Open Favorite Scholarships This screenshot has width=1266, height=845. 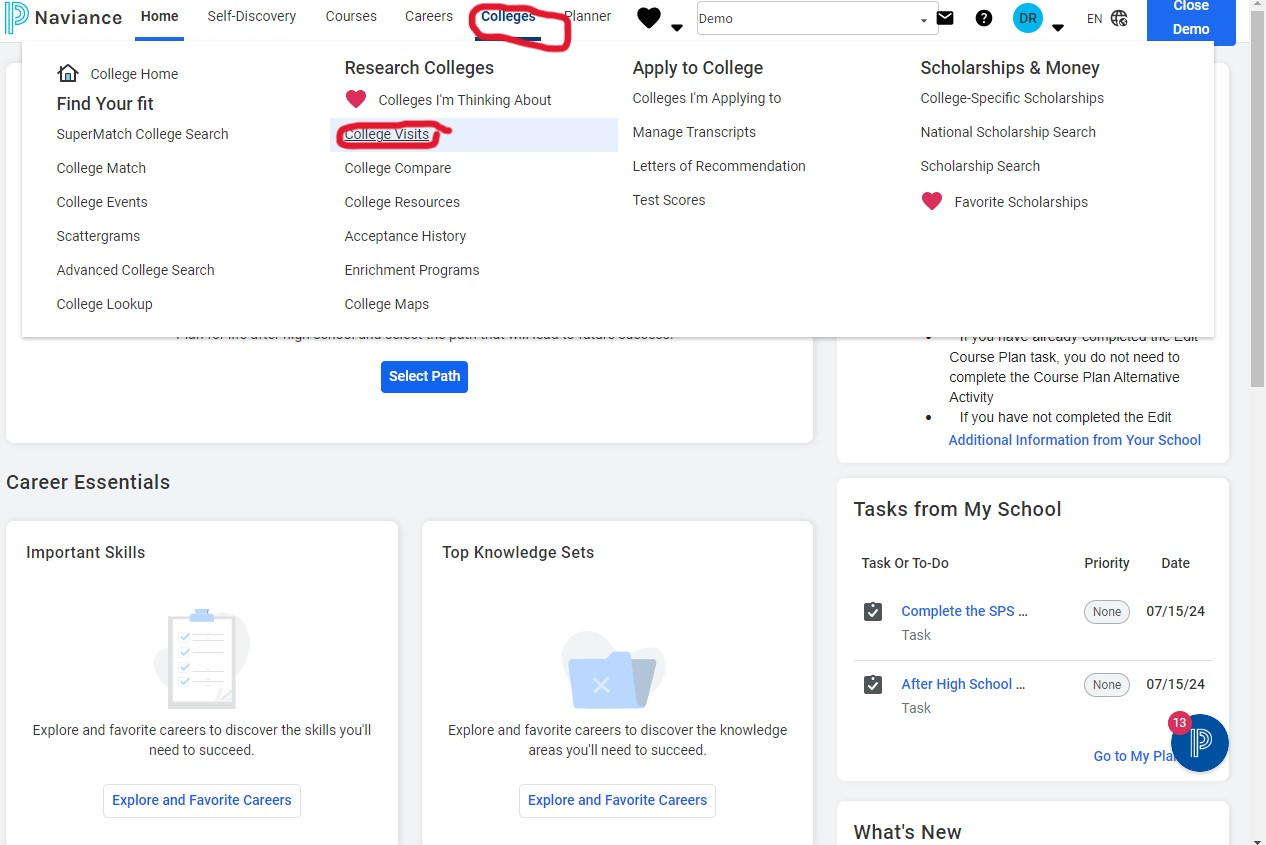[x=1021, y=202]
